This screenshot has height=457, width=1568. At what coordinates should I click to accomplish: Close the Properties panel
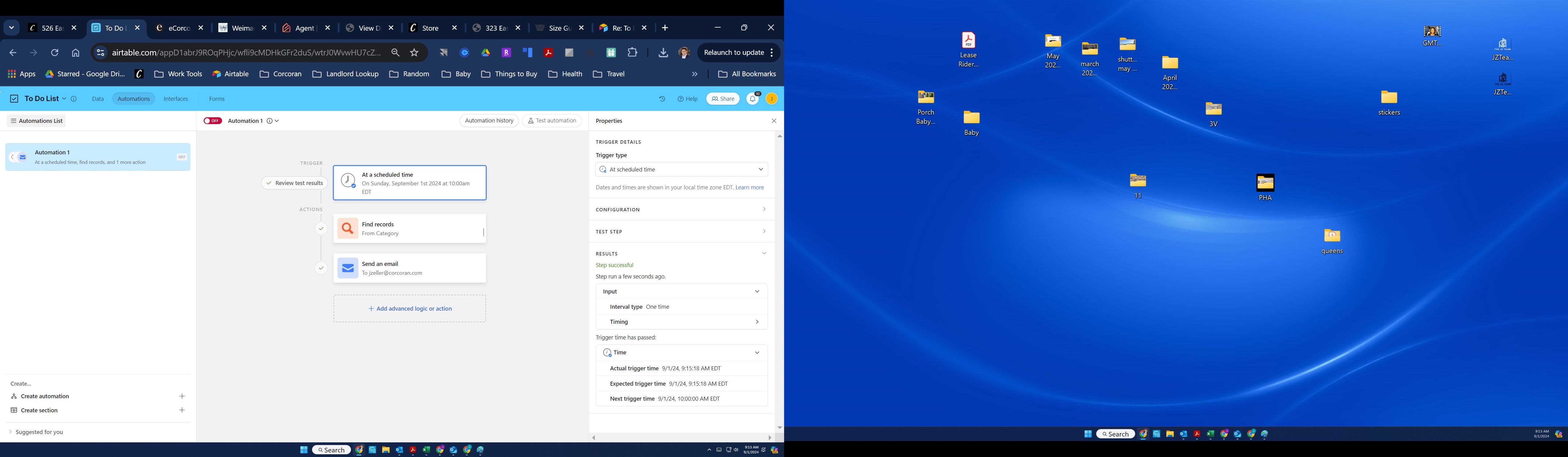(774, 120)
